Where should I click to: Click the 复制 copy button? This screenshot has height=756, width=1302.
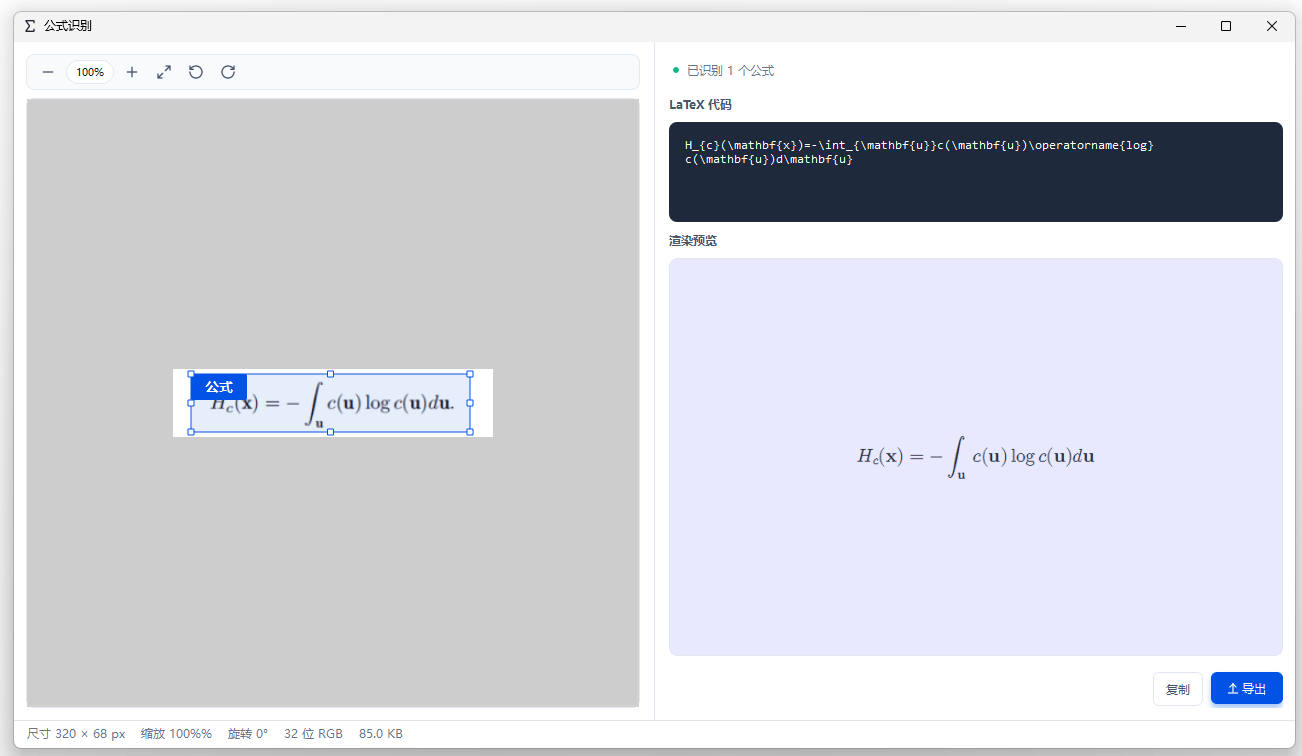coord(1178,689)
